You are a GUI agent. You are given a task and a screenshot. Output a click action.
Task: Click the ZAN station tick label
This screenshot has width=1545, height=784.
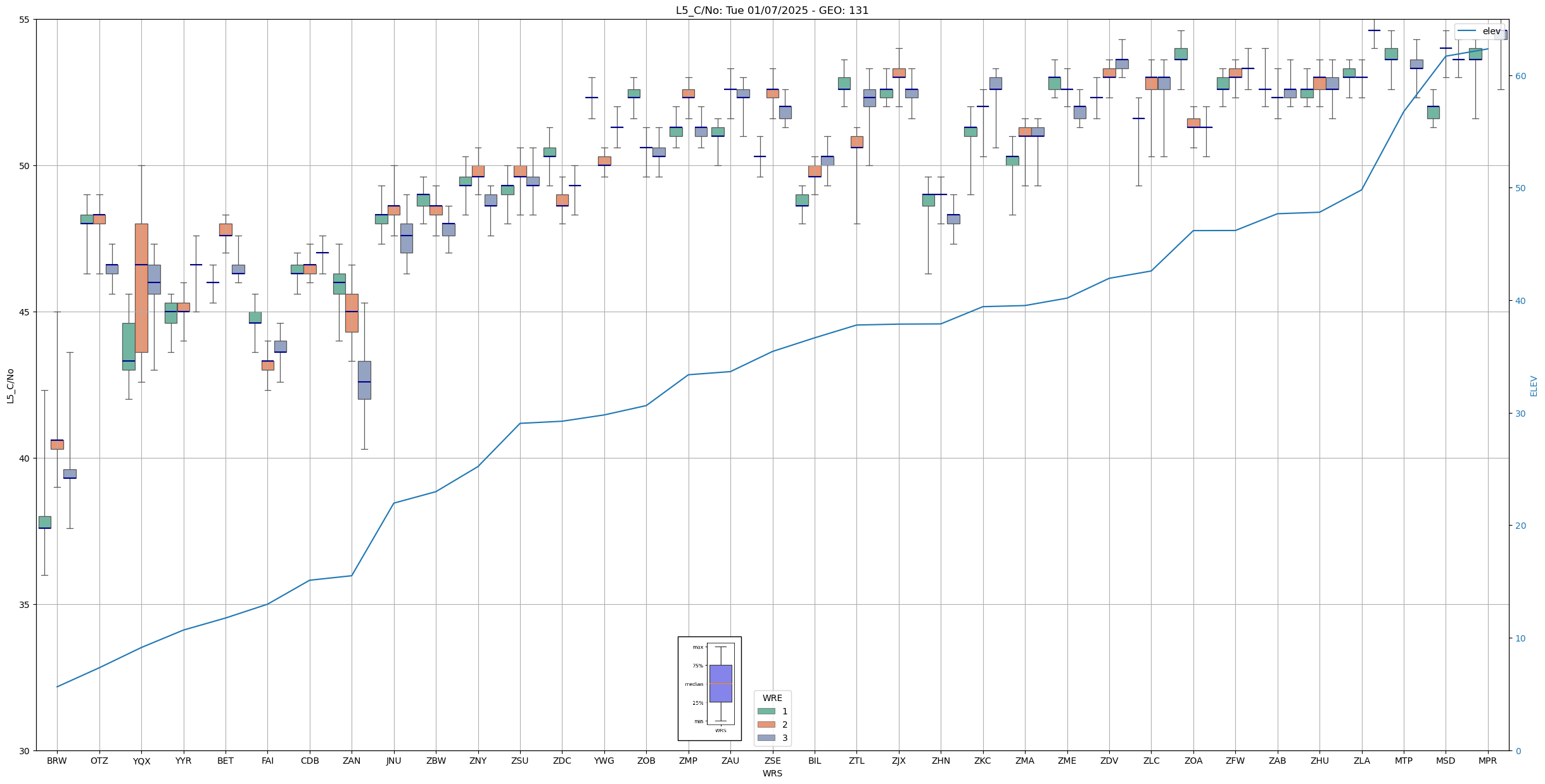point(352,761)
